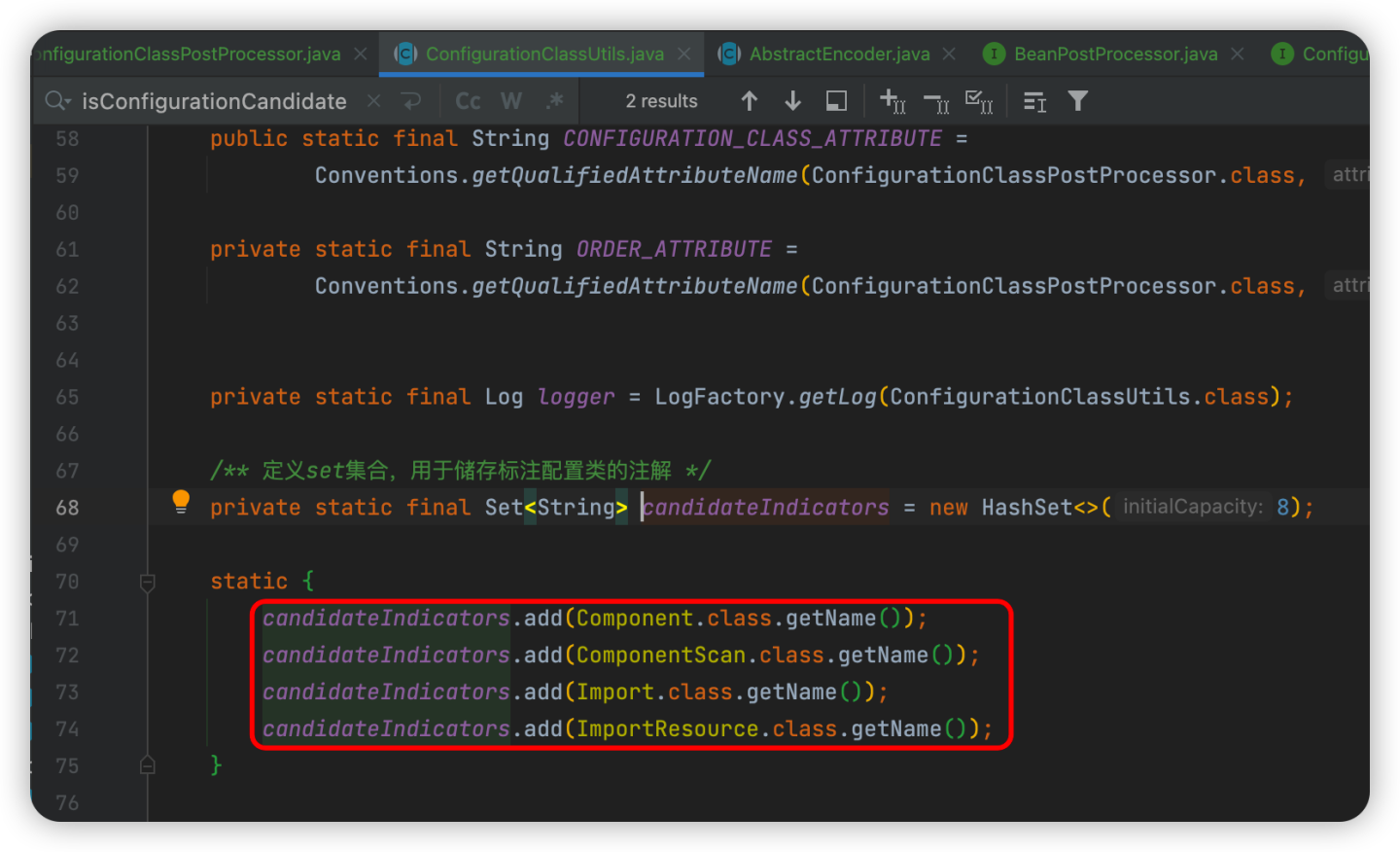Viewport: 1400px width, 852px height.
Task: Toggle Words (W) search option
Action: pos(511,101)
